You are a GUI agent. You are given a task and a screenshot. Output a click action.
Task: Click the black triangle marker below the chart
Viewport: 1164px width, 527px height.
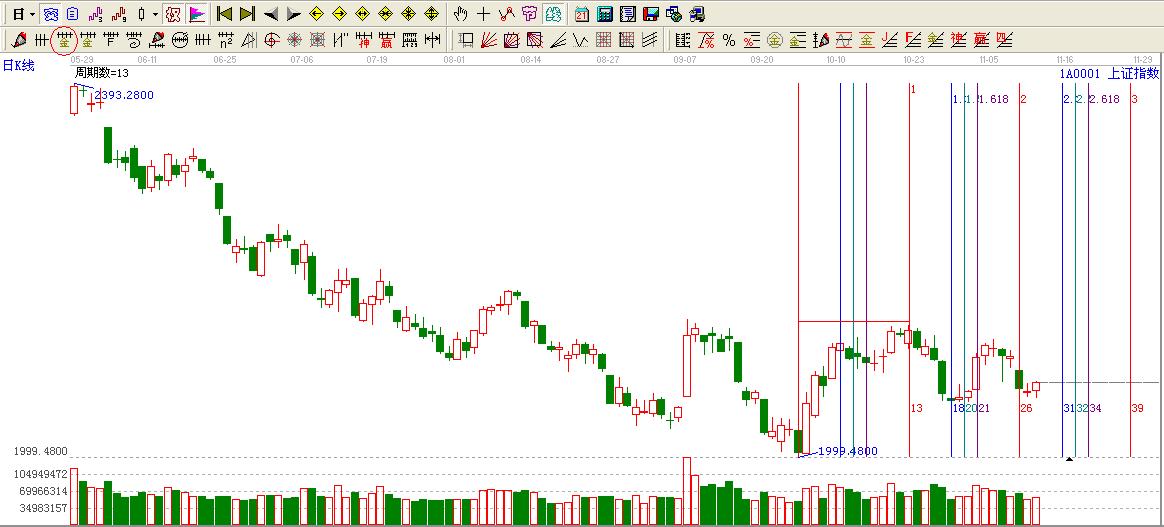[x=1069, y=459]
